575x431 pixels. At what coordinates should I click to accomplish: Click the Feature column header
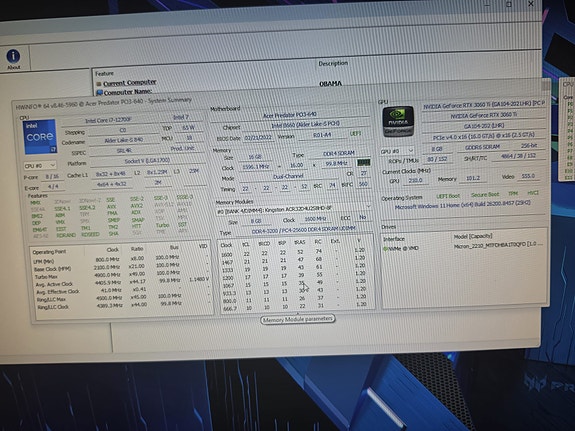[105, 73]
